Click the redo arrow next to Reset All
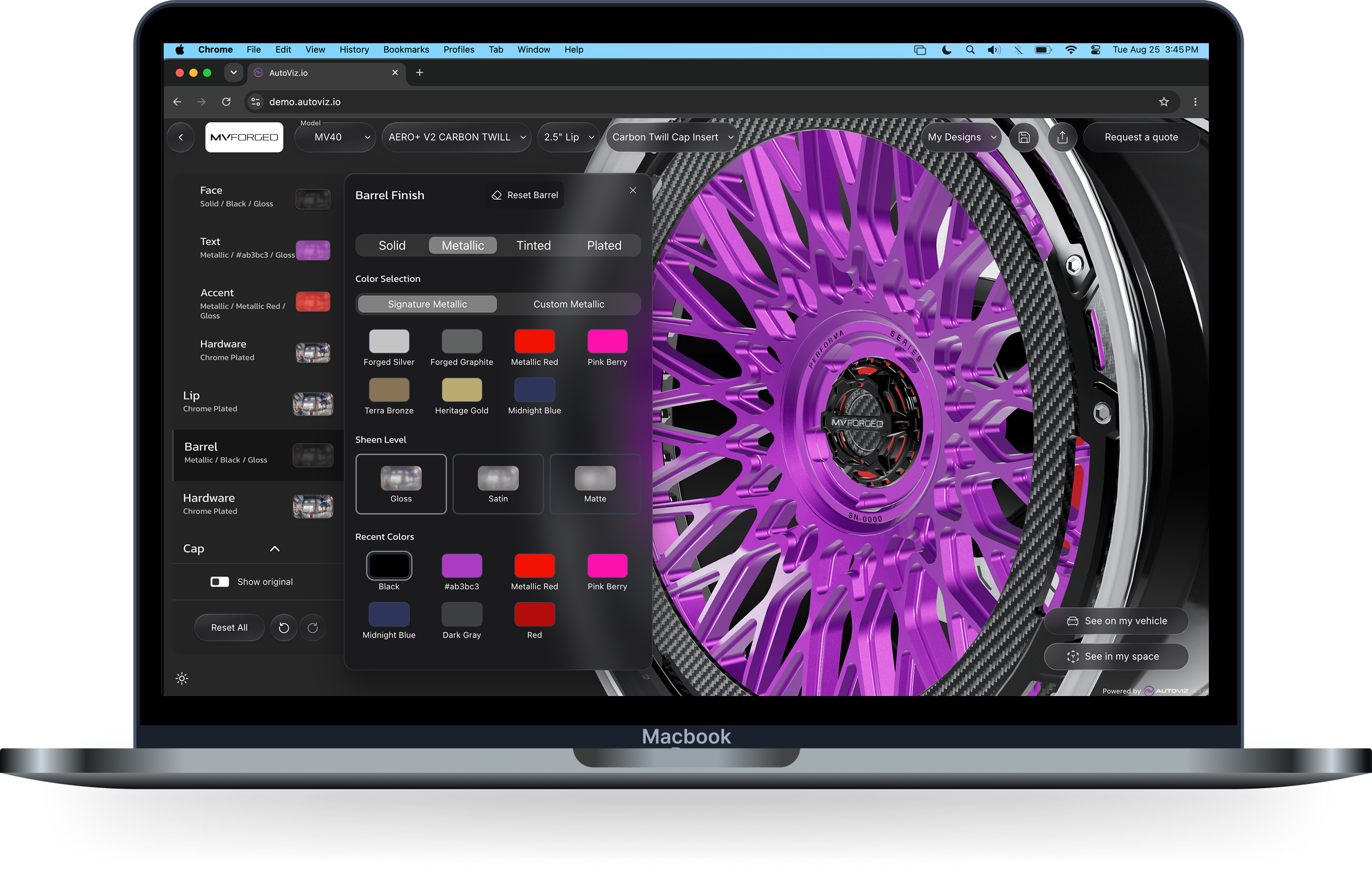 coord(312,628)
